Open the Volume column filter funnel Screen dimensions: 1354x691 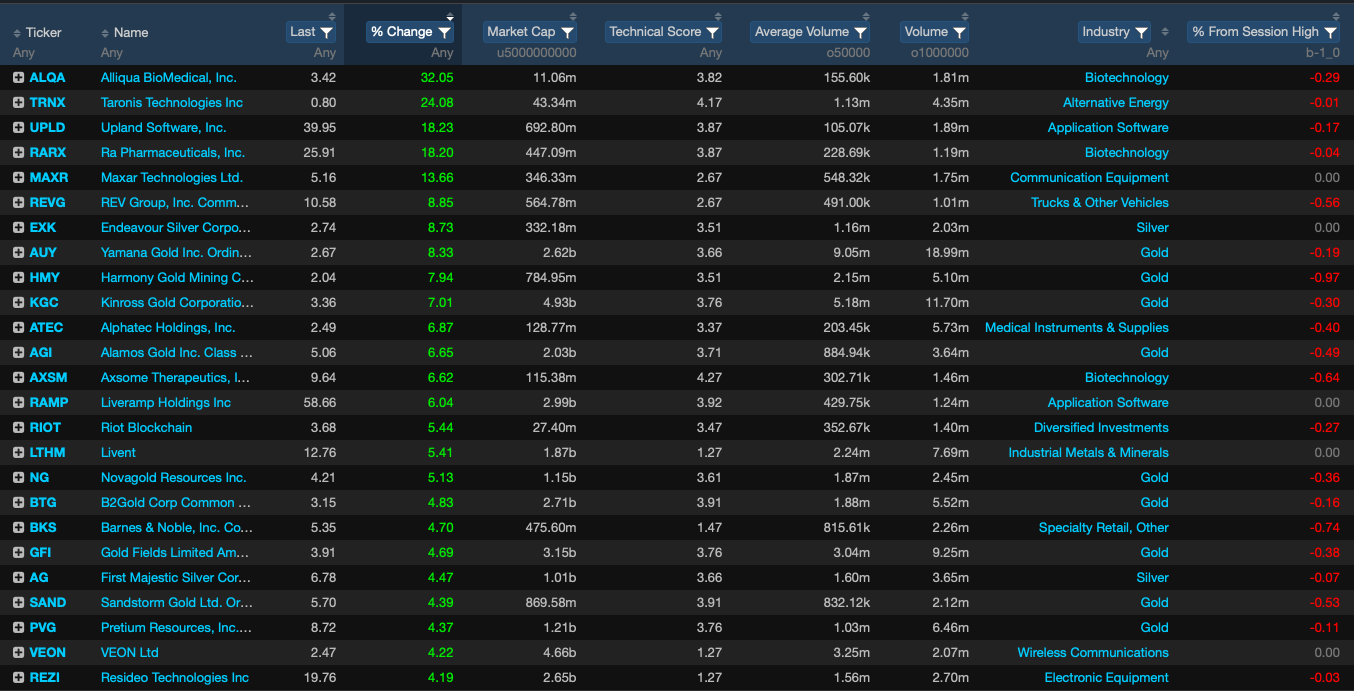(960, 32)
